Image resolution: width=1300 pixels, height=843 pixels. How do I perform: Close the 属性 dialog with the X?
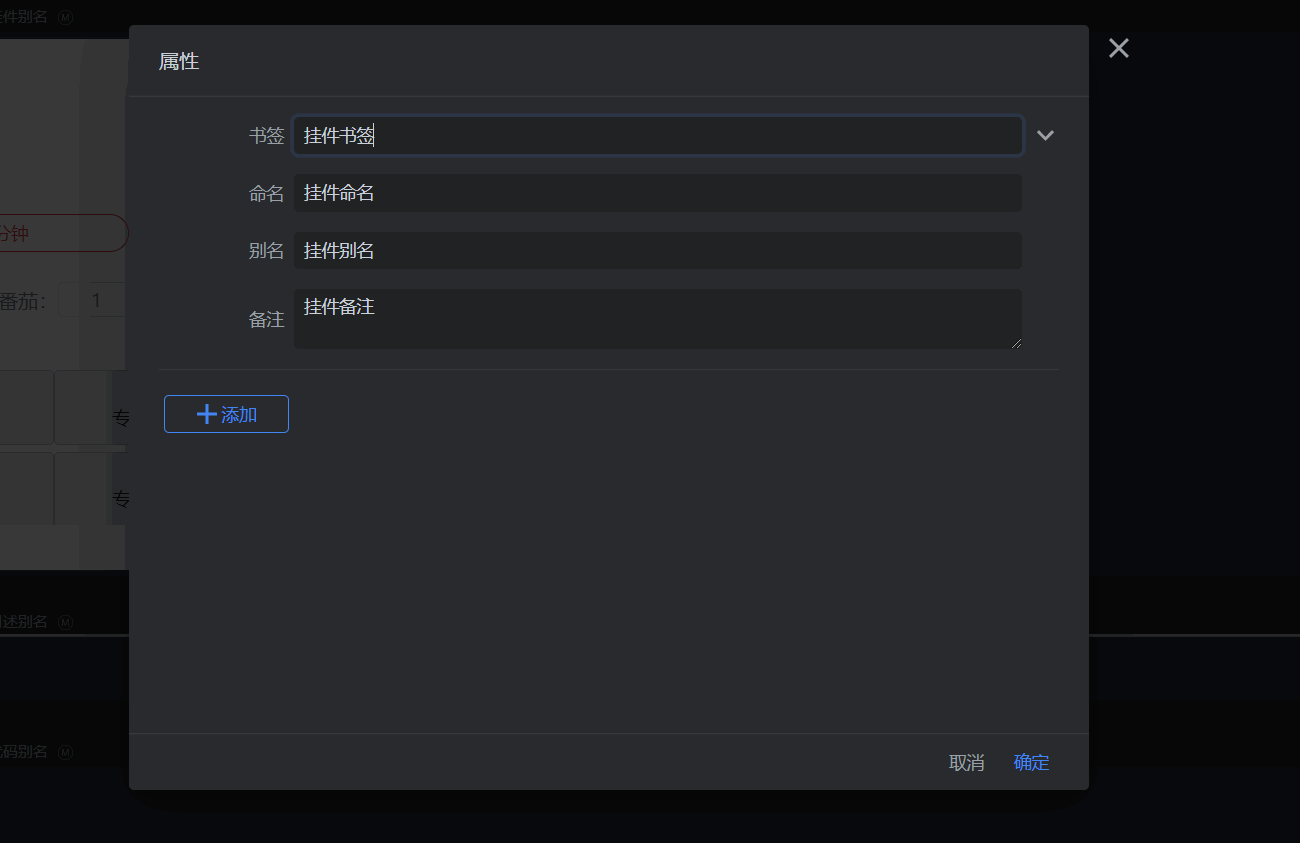click(1118, 48)
